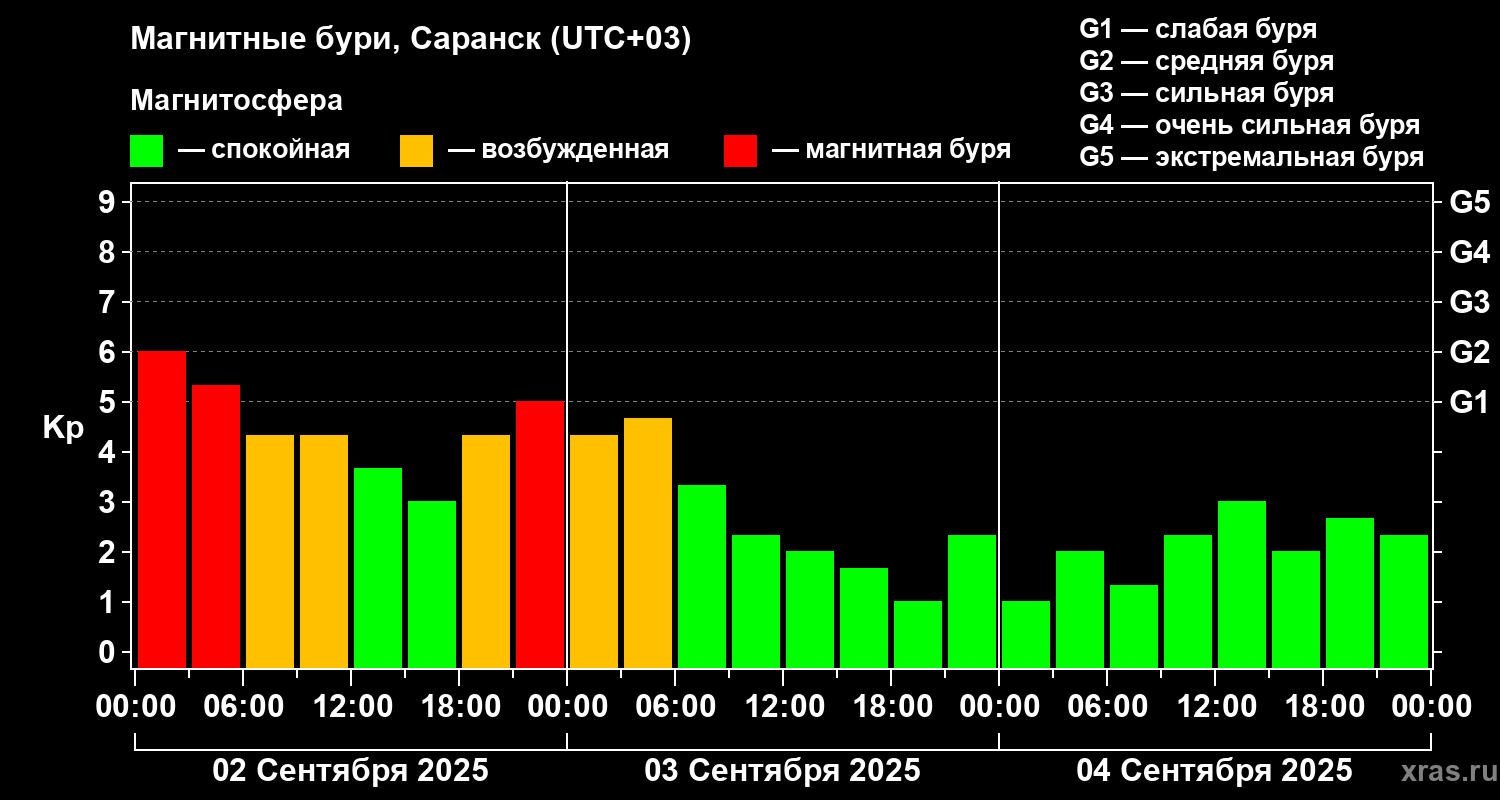Click the 'G1 — слабая буря' legend line
The image size is (1500, 800).
click(1198, 28)
